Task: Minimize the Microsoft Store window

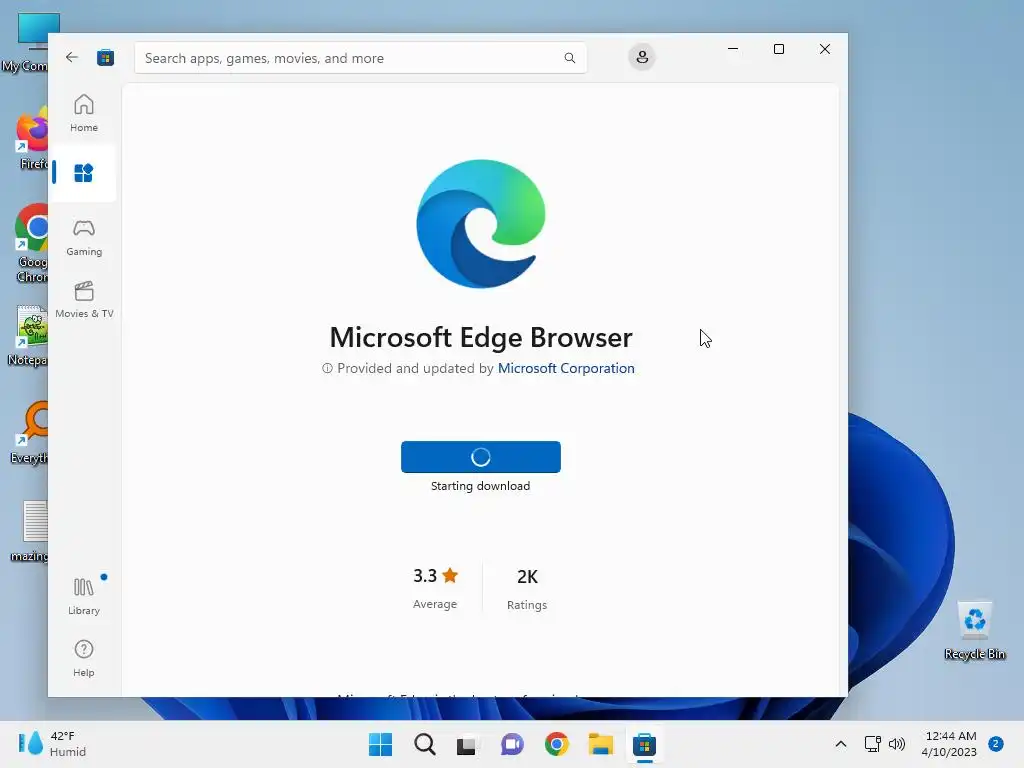Action: coord(733,49)
